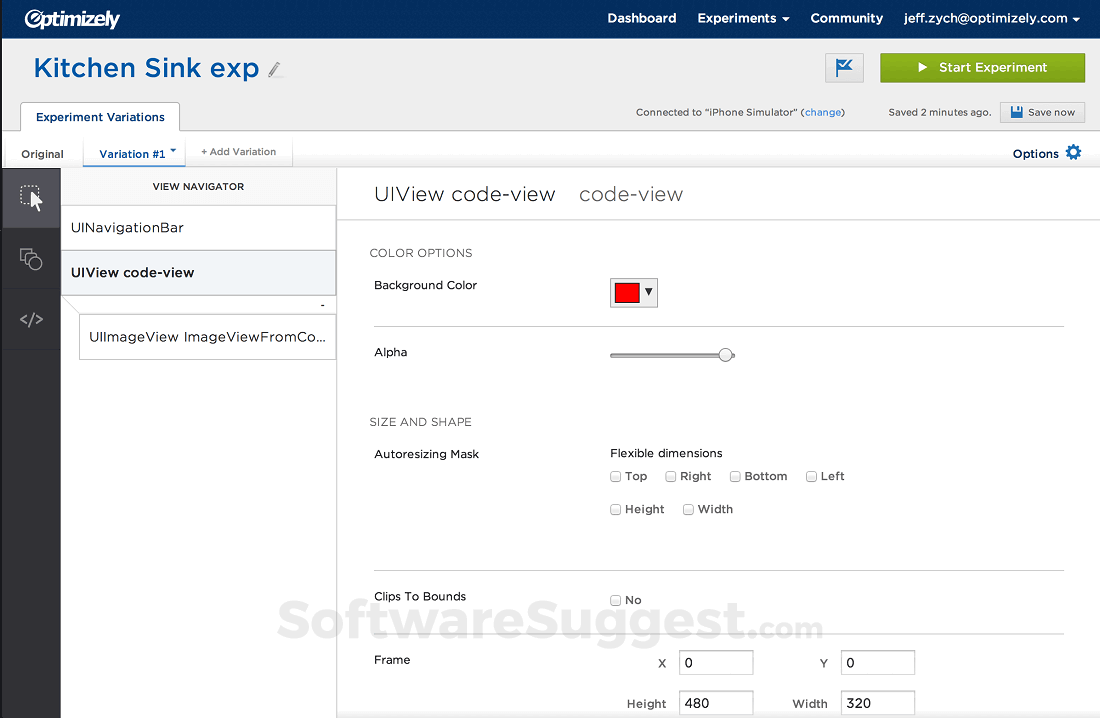Edit the experiment name with the pencil icon
This screenshot has height=718, width=1100.
(x=274, y=69)
